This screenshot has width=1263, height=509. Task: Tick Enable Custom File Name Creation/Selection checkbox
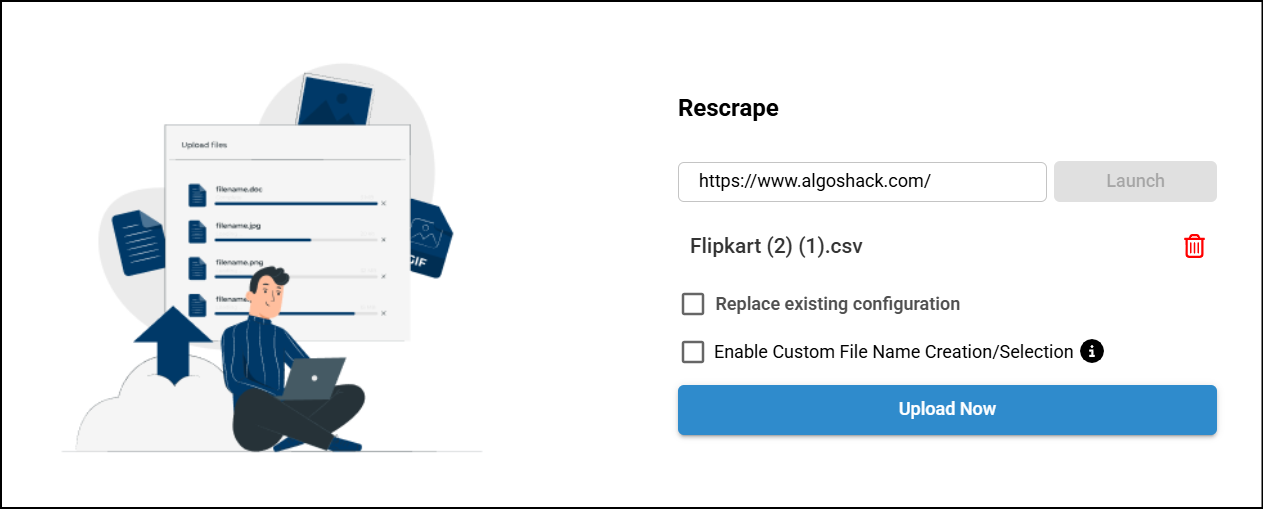tap(693, 352)
